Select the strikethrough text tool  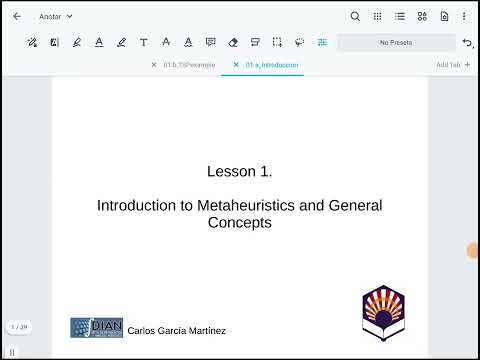click(166, 42)
